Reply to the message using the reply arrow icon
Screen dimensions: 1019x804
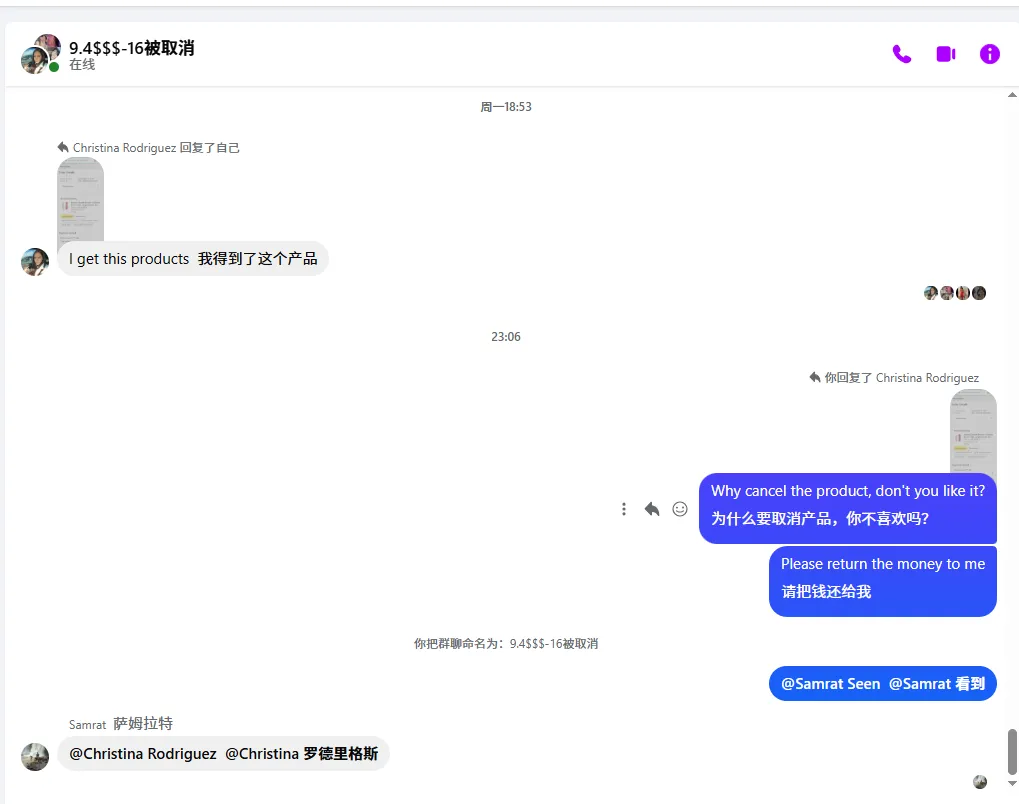coord(652,508)
